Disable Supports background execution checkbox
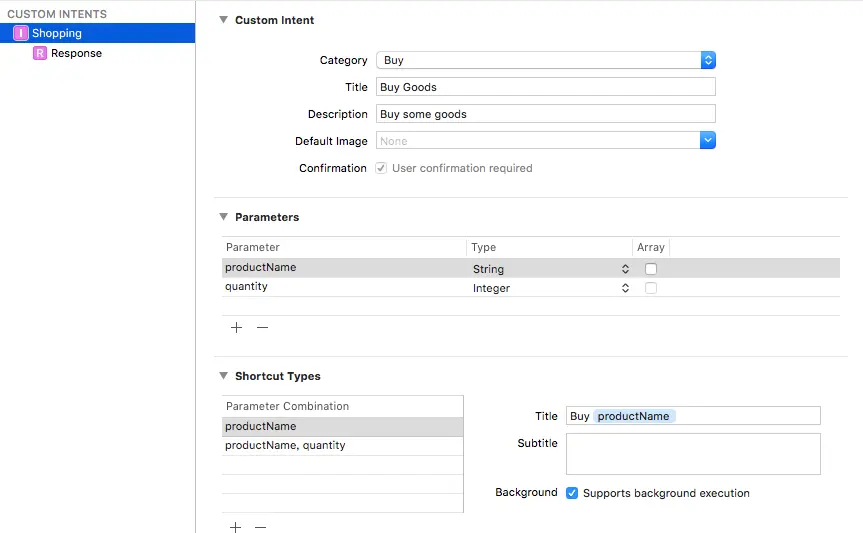This screenshot has height=533, width=863. click(x=572, y=493)
